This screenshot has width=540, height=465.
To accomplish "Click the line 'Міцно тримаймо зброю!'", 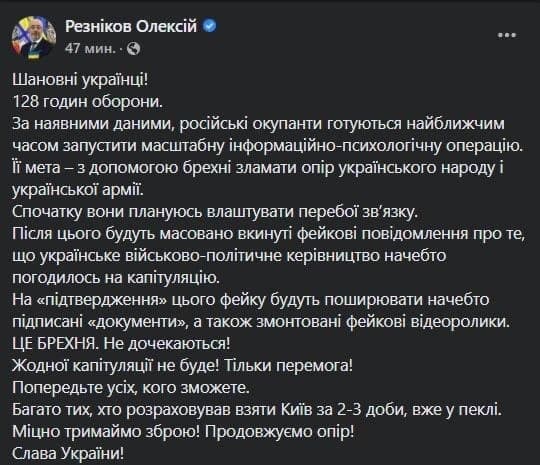I will (106, 432).
